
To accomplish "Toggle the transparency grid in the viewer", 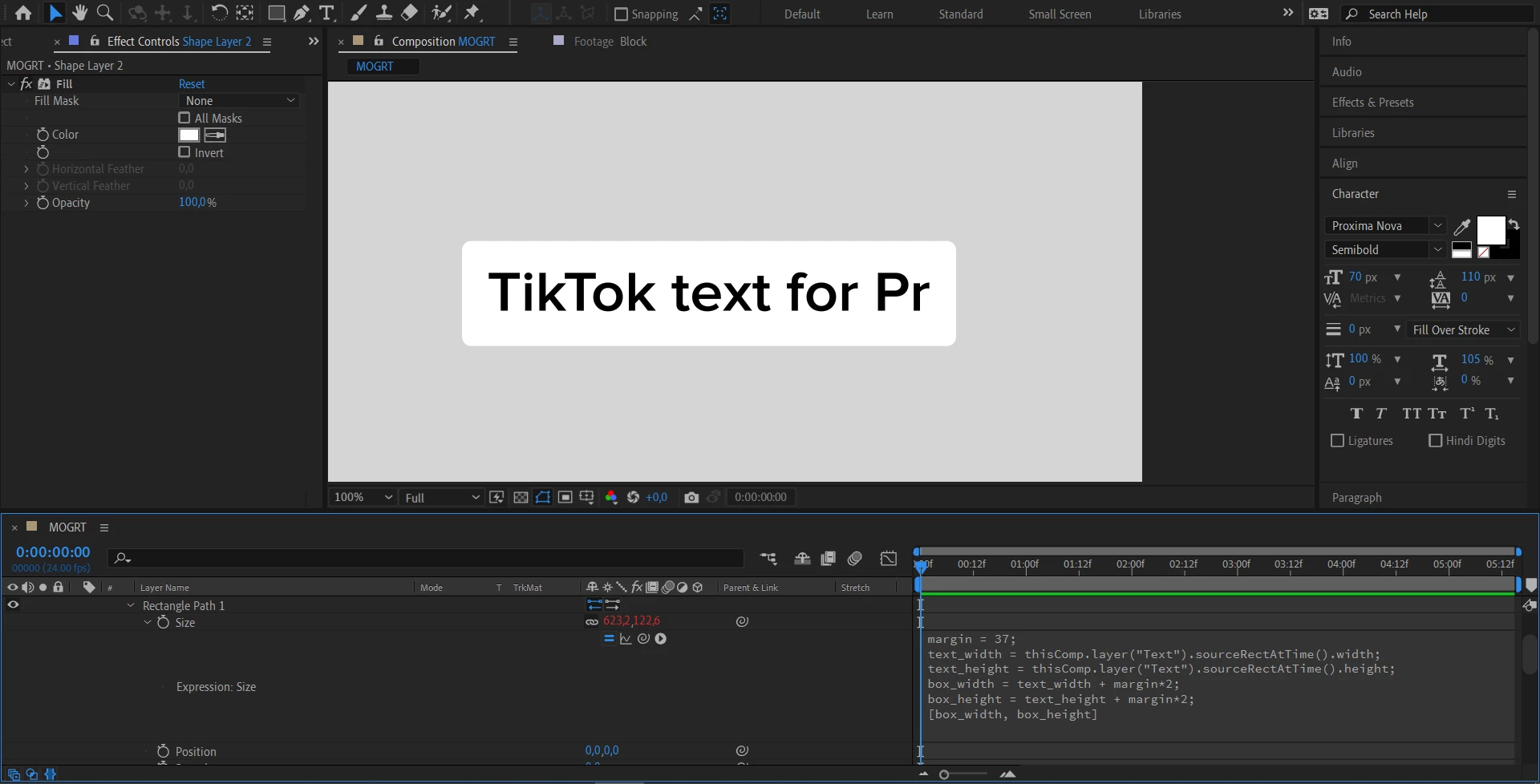I will click(x=521, y=498).
